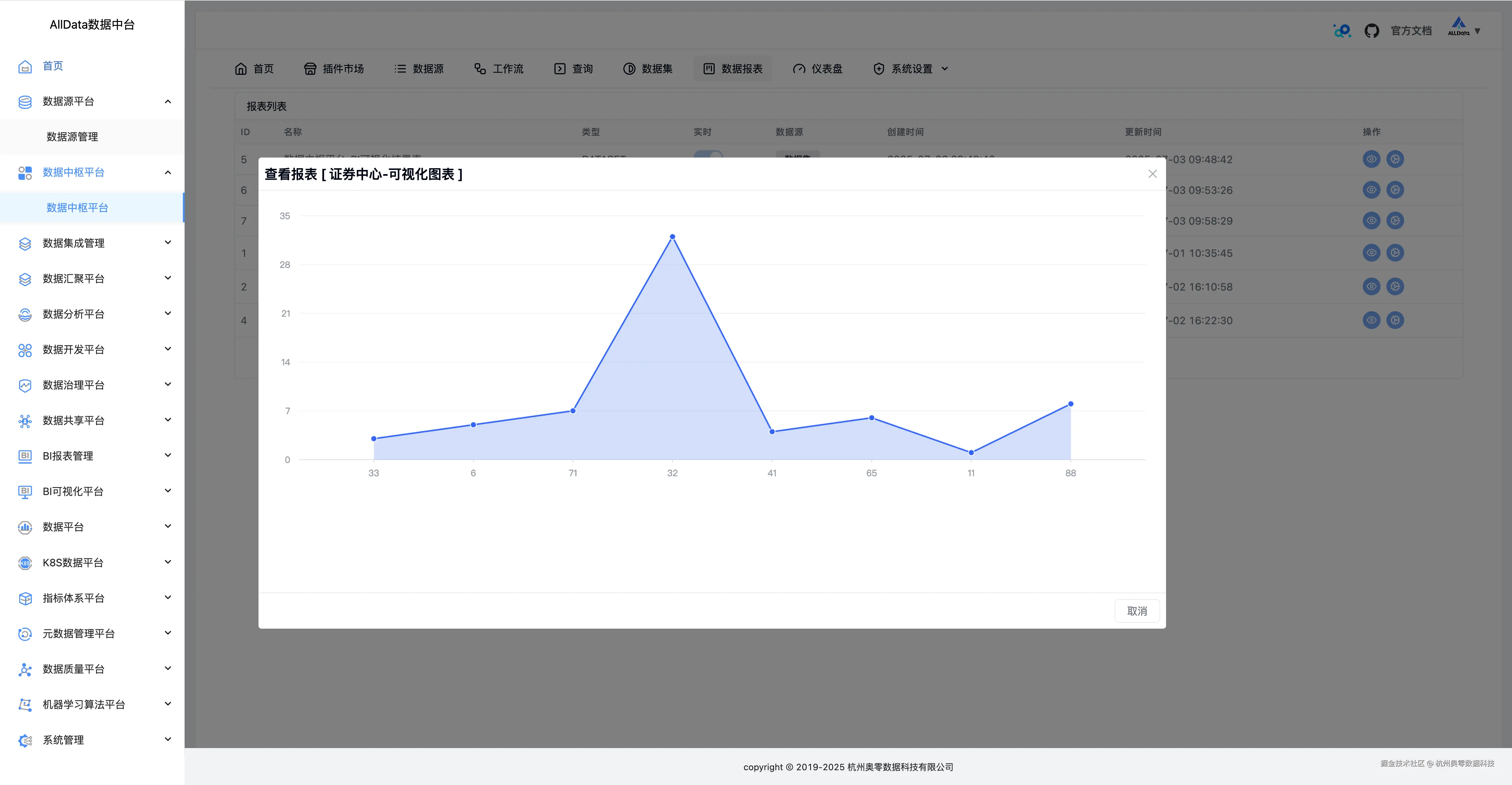
Task: Expand the ALLData account dropdown
Action: point(1464,30)
